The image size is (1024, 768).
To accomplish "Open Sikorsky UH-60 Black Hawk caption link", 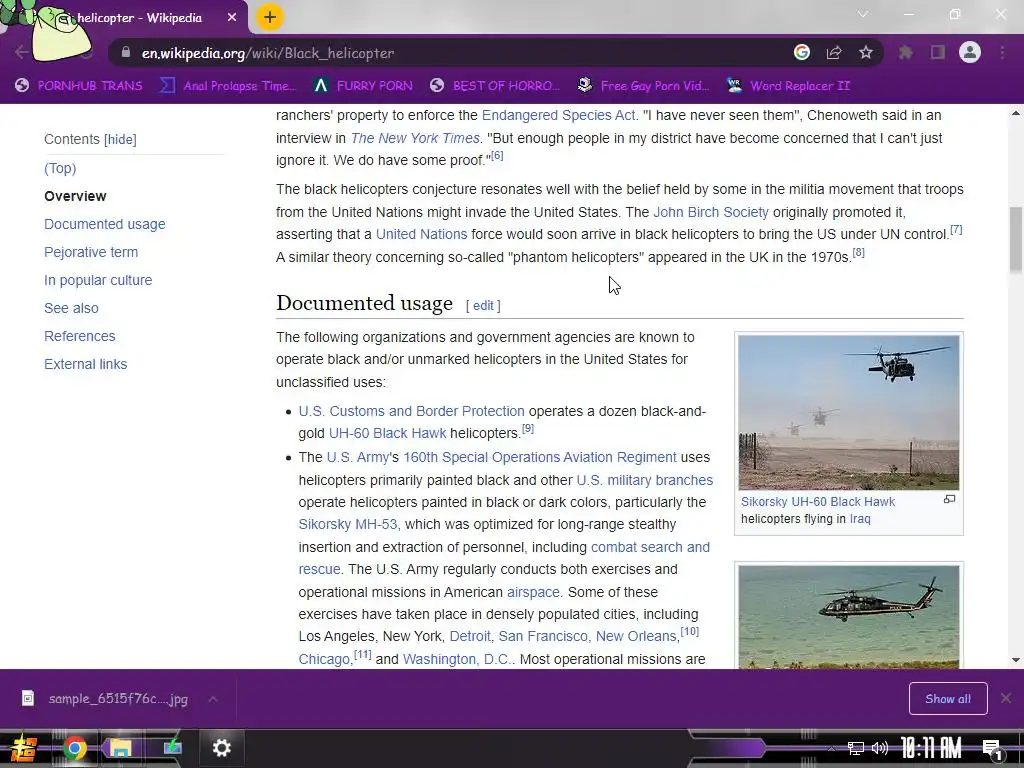I will (x=818, y=502).
